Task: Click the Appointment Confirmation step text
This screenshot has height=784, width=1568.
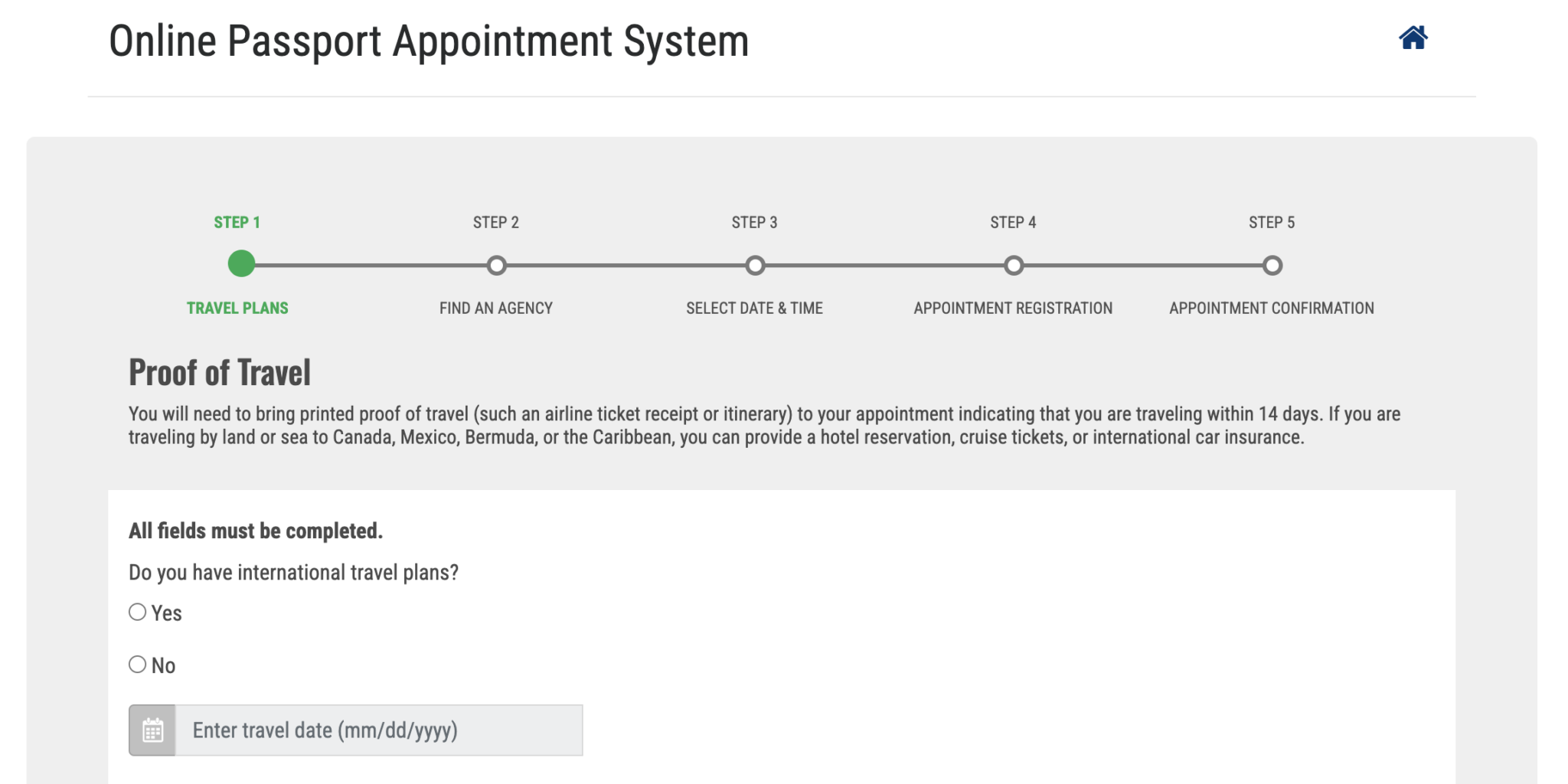Action: pyautogui.click(x=1271, y=308)
